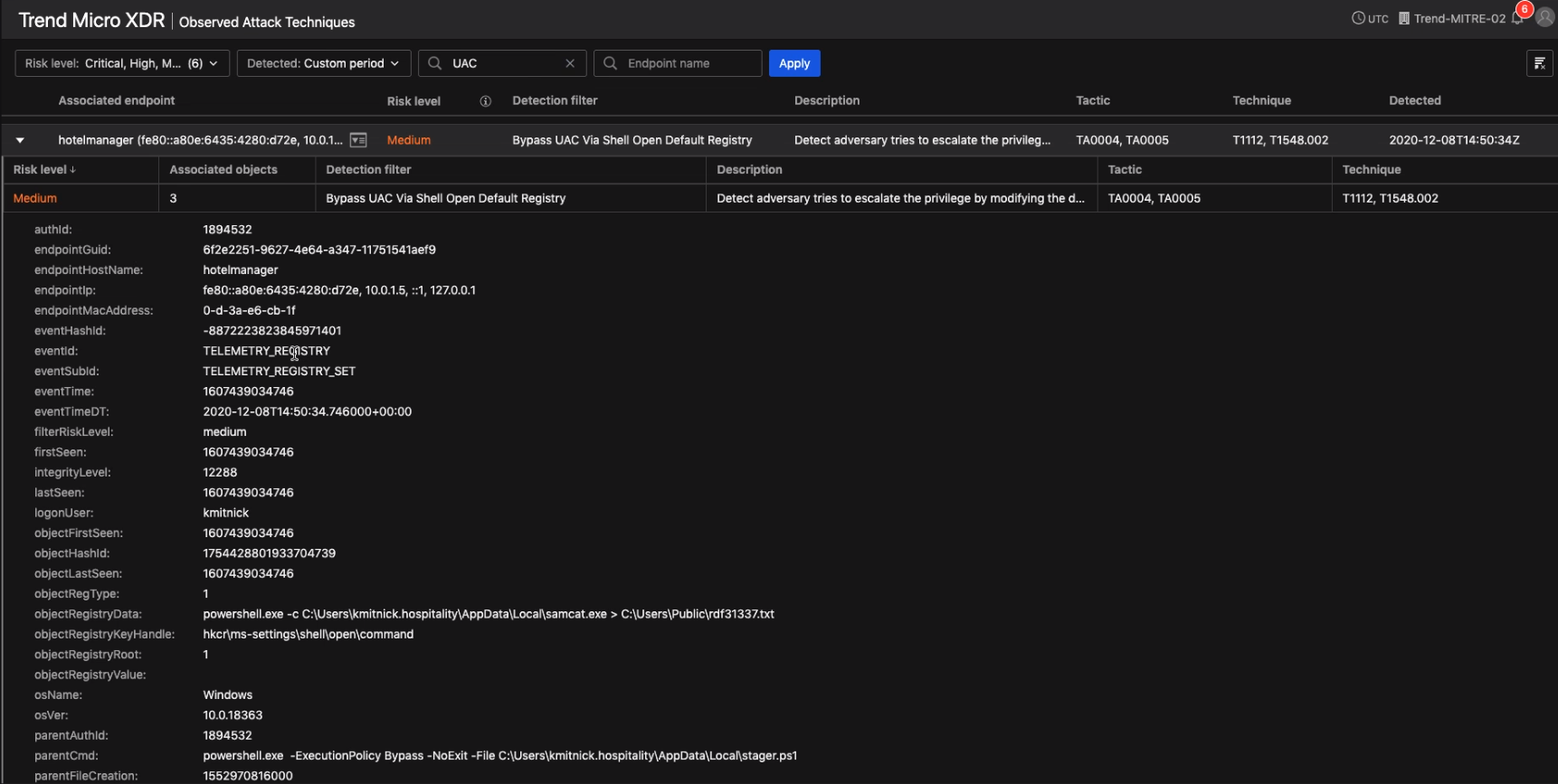Select filterRiskLevel value medium

224,432
